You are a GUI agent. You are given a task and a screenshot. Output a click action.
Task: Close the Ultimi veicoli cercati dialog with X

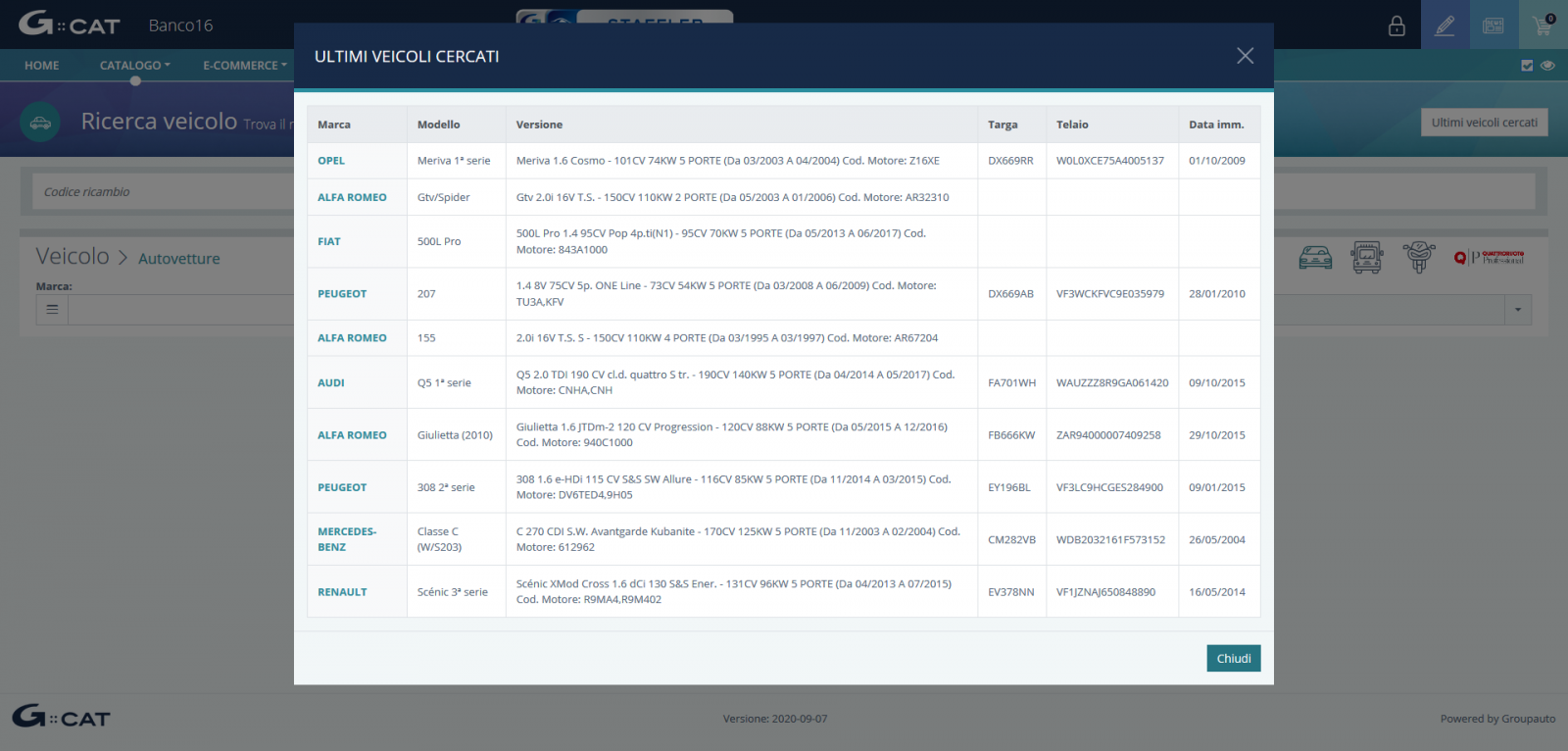(1245, 56)
